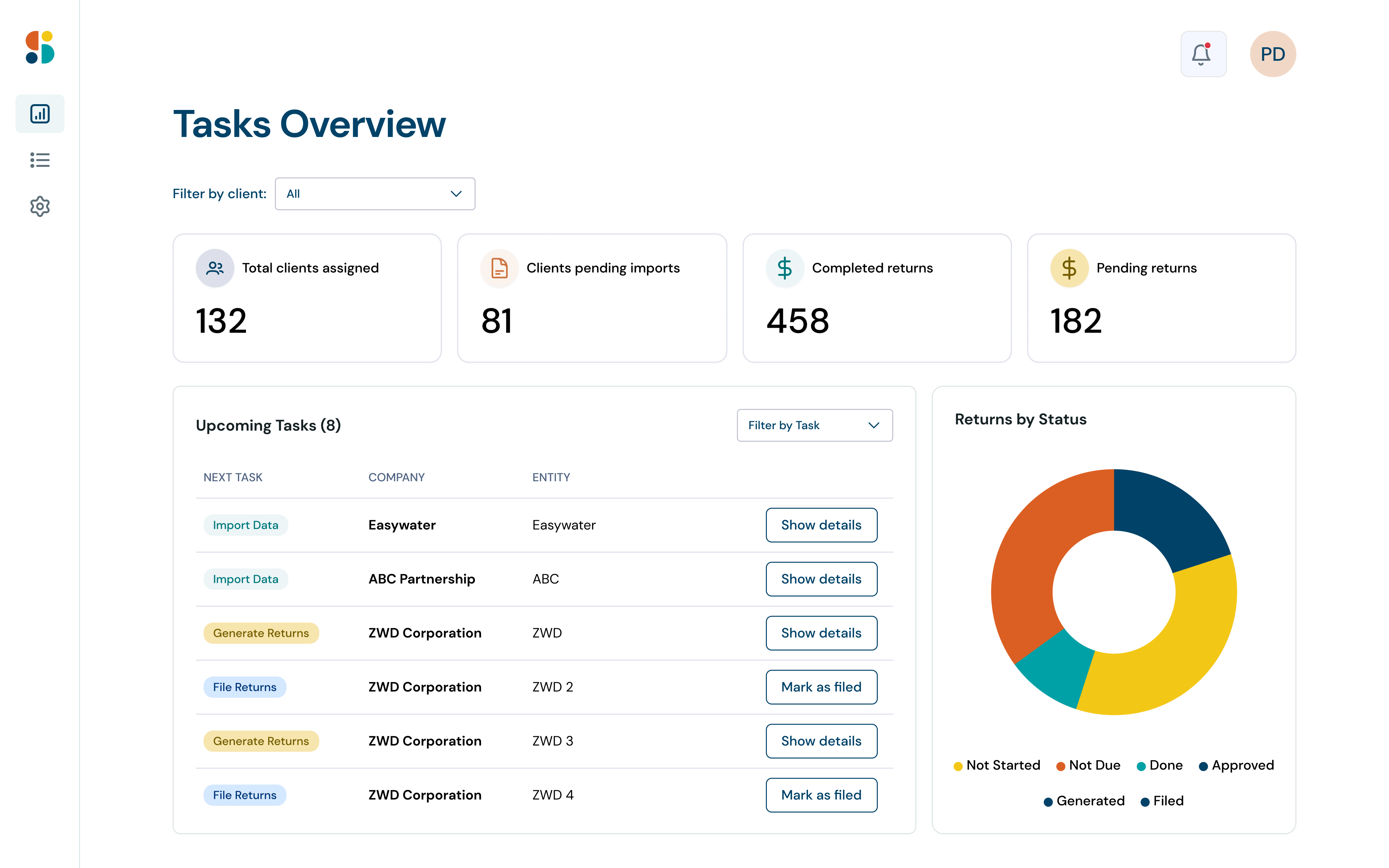Open the PD user avatar
Image resolution: width=1389 pixels, height=868 pixels.
click(1272, 54)
